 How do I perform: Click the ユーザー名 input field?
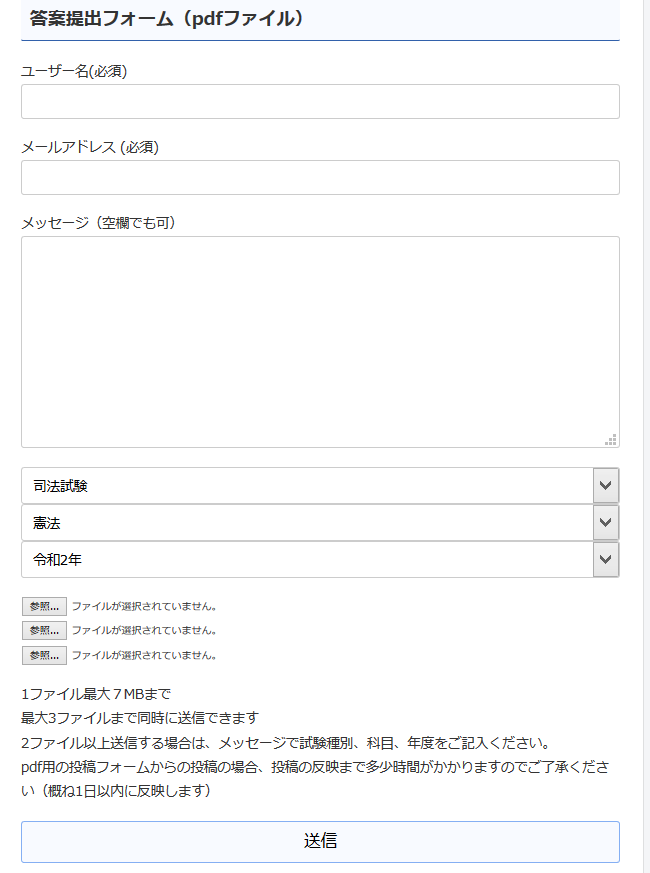point(320,101)
